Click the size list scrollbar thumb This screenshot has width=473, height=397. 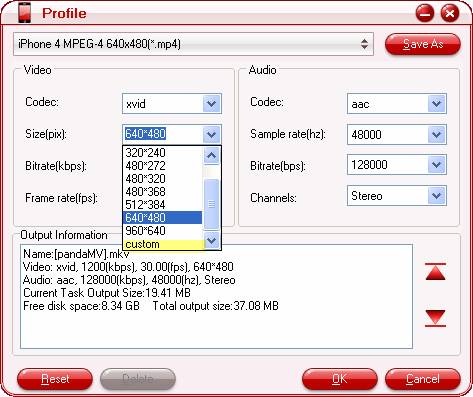[x=211, y=204]
